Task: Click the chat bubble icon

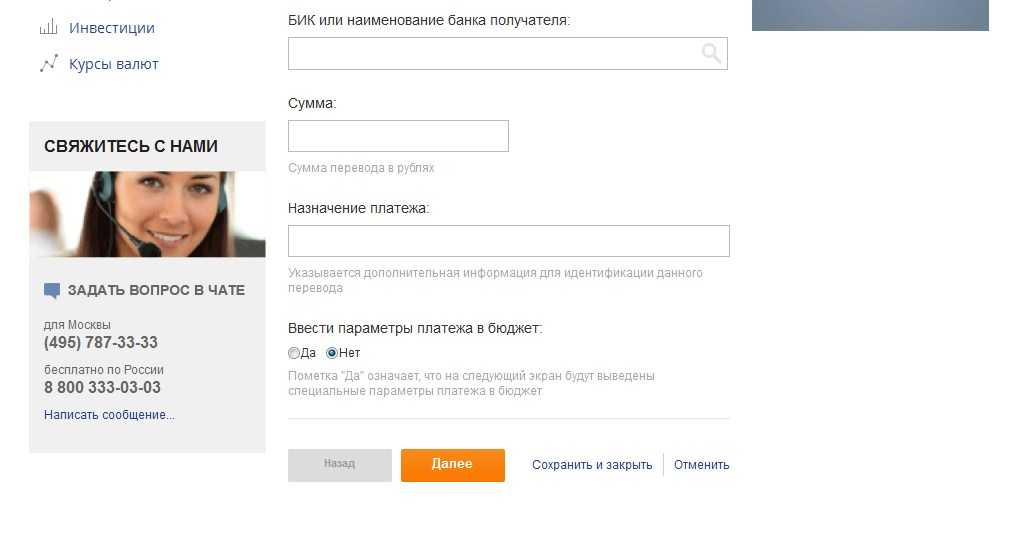Action: (52, 291)
